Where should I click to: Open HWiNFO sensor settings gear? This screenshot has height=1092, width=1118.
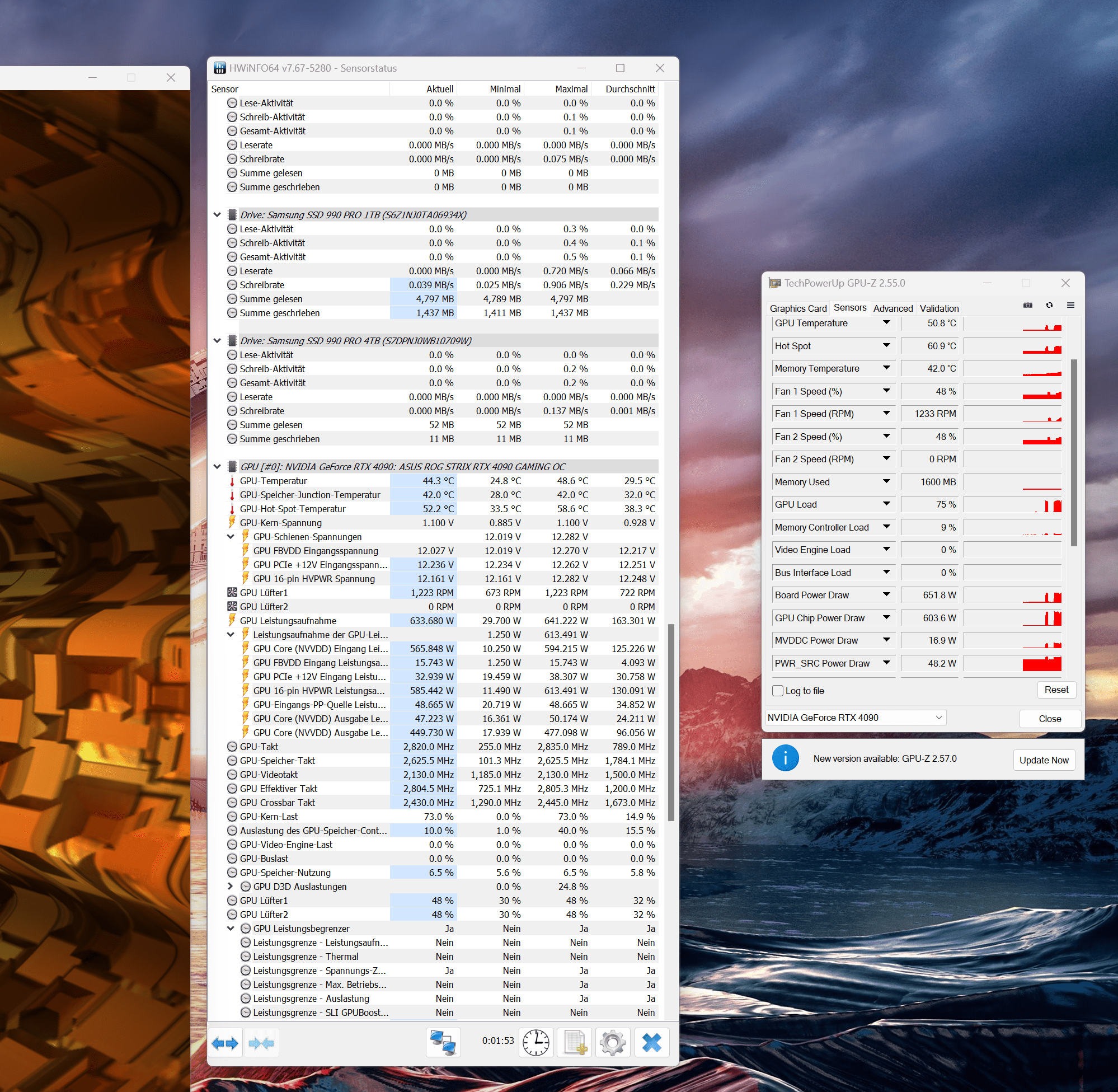tap(612, 1043)
